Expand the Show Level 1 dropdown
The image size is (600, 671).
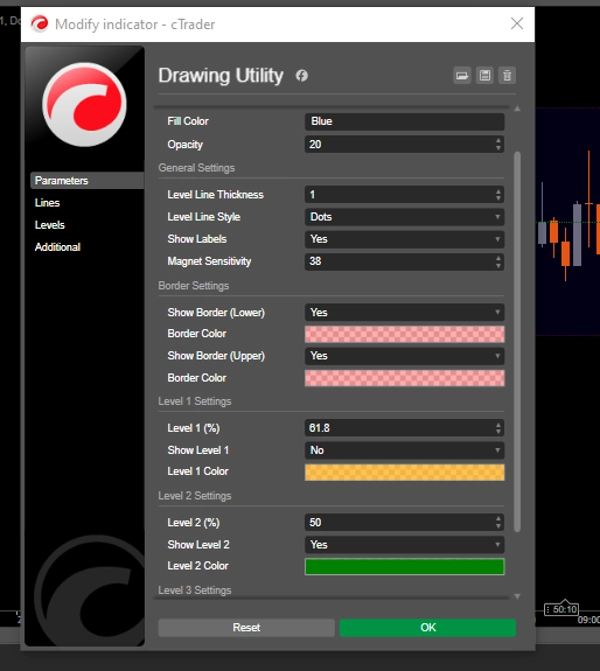pyautogui.click(x=404, y=450)
